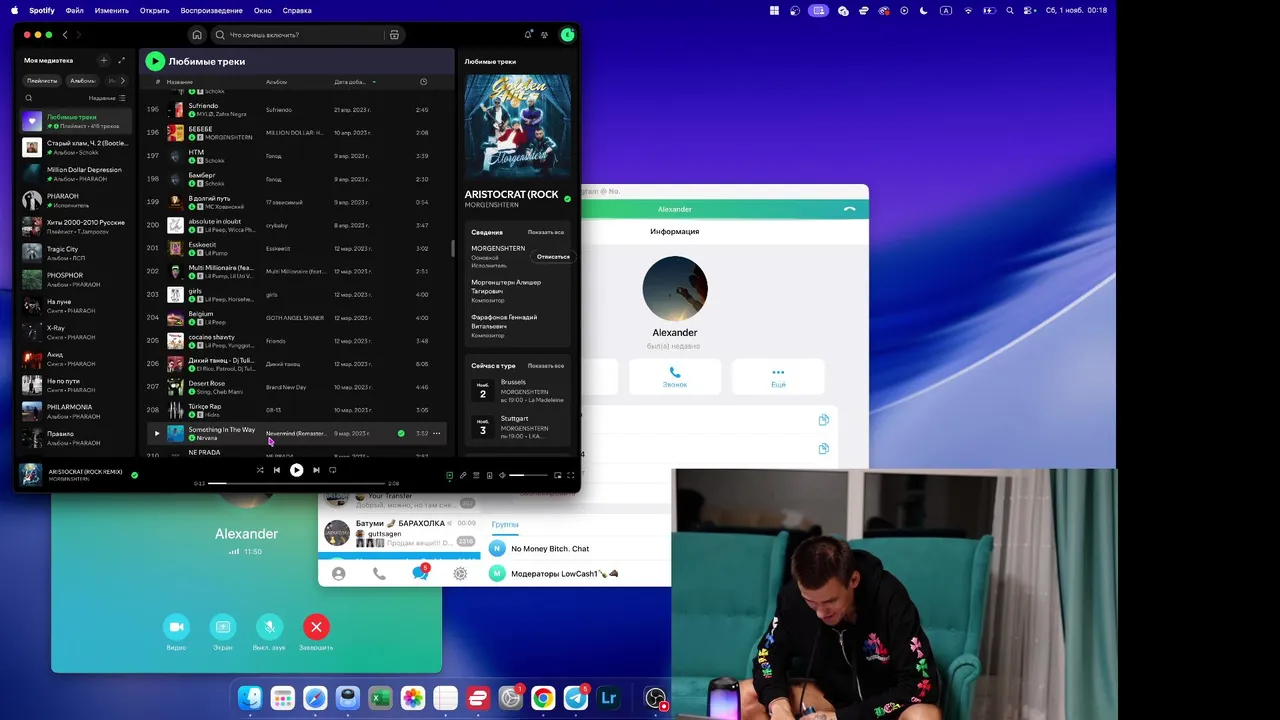The width and height of the screenshot is (1280, 720).
Task: Open the Недавние sort dropdown in the library
Action: [107, 98]
